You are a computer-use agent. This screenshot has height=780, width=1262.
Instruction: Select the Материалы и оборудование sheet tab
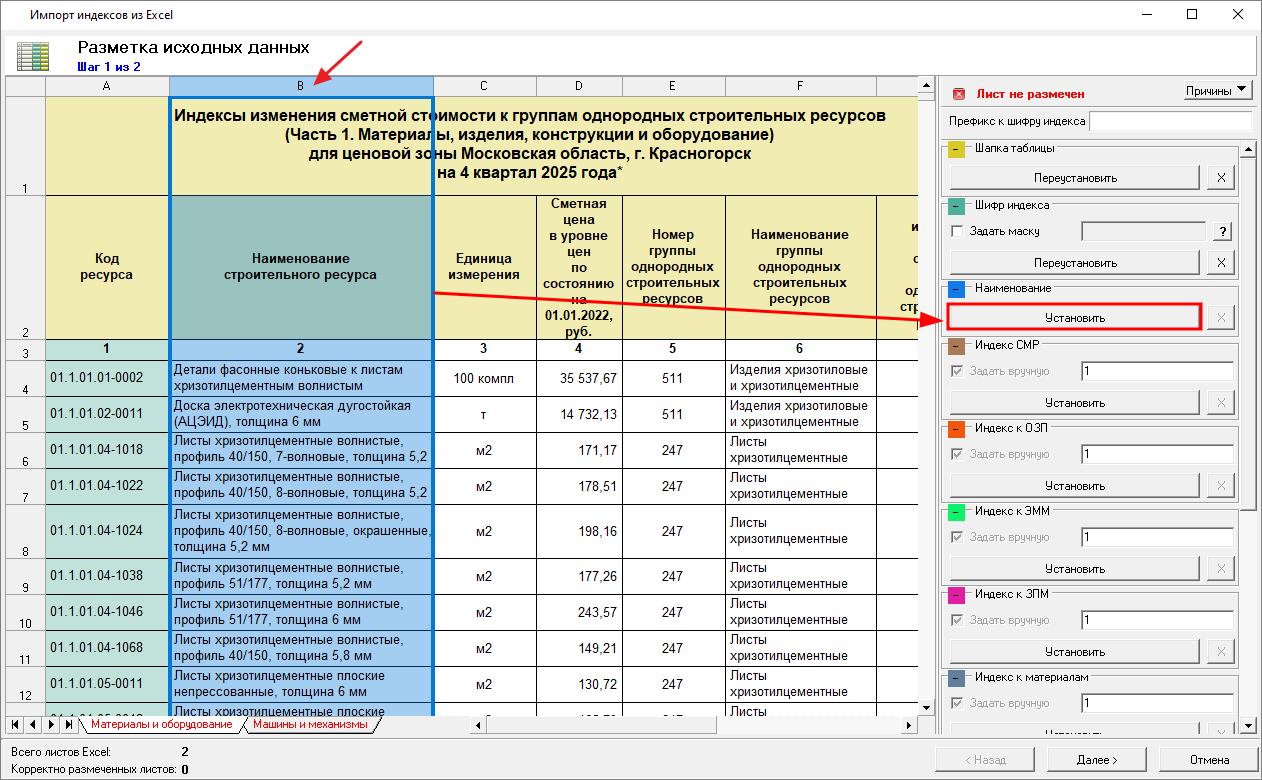(x=161, y=724)
